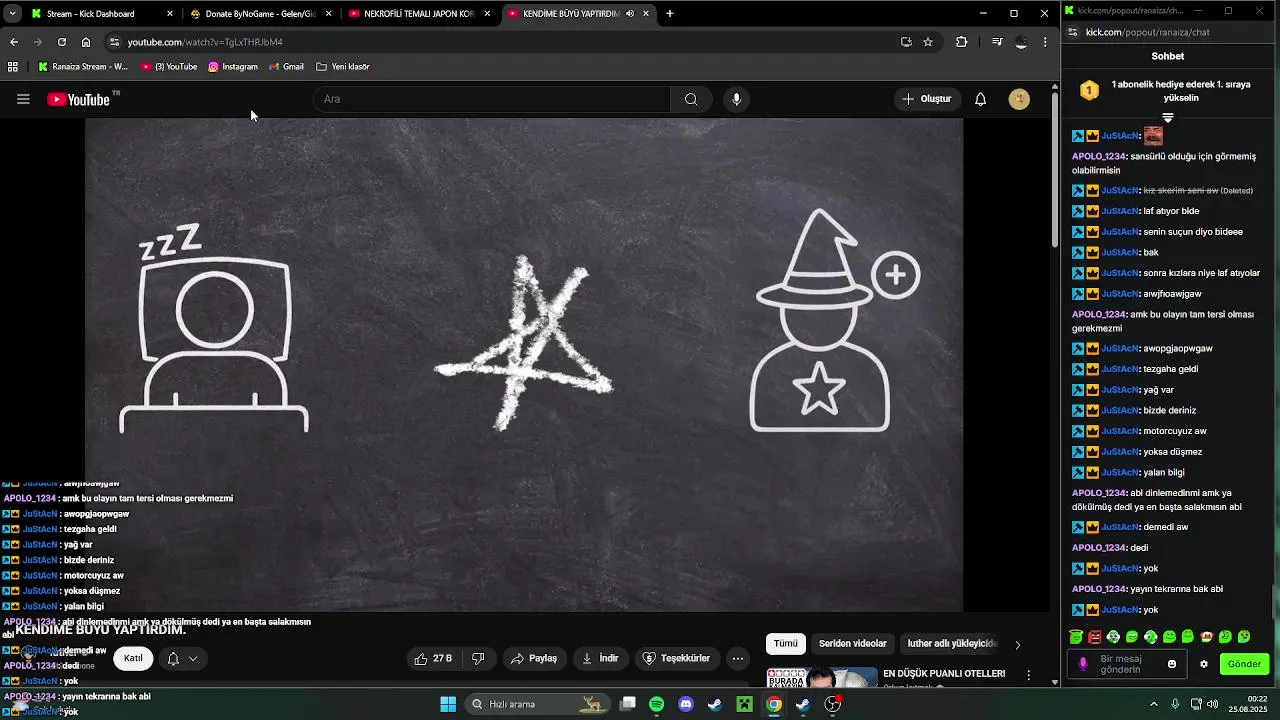This screenshot has height=720, width=1280.
Task: Open Discord from the taskbar
Action: [x=686, y=704]
